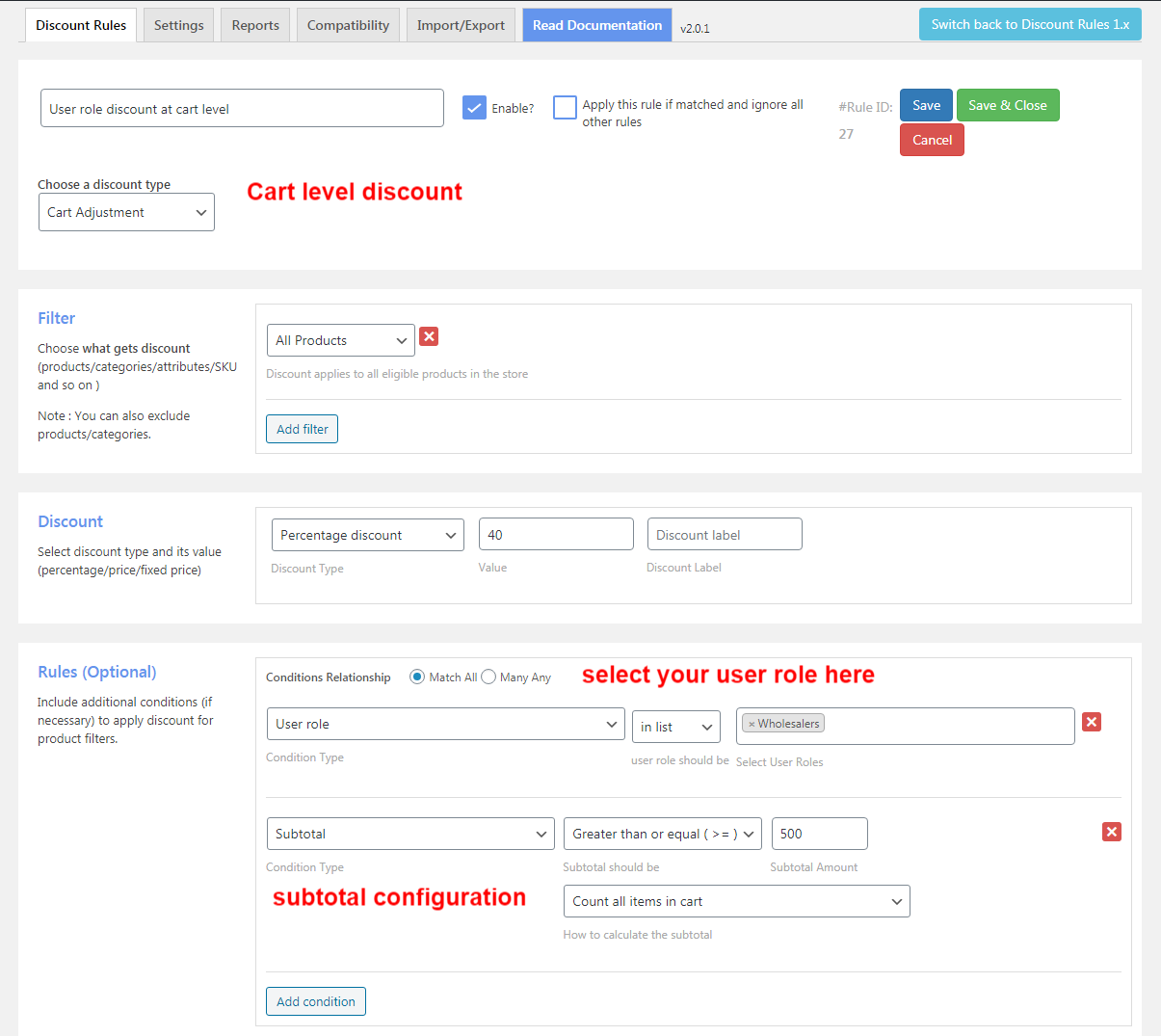
Task: Remove the All Products filter row
Action: tap(430, 336)
